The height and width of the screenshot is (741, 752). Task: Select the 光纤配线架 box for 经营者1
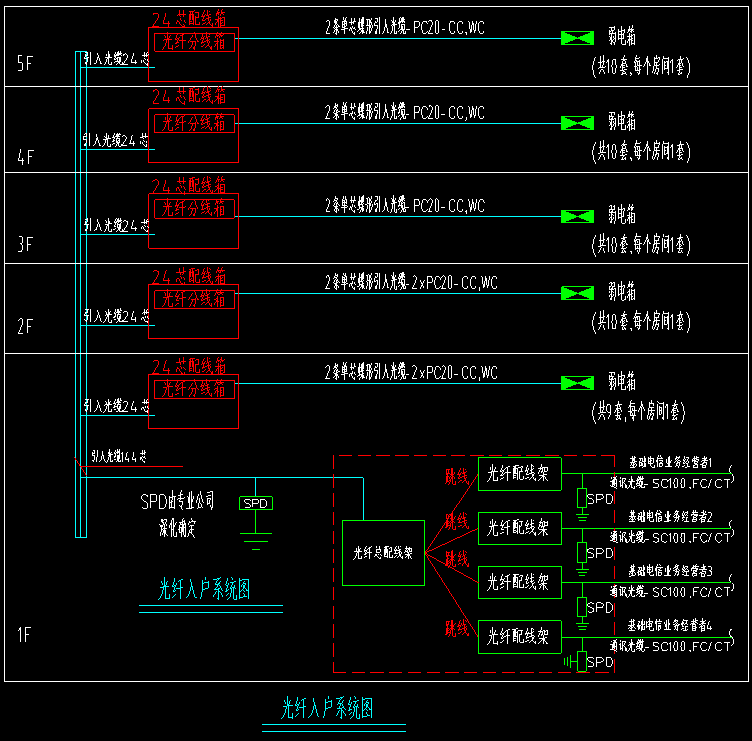point(520,474)
